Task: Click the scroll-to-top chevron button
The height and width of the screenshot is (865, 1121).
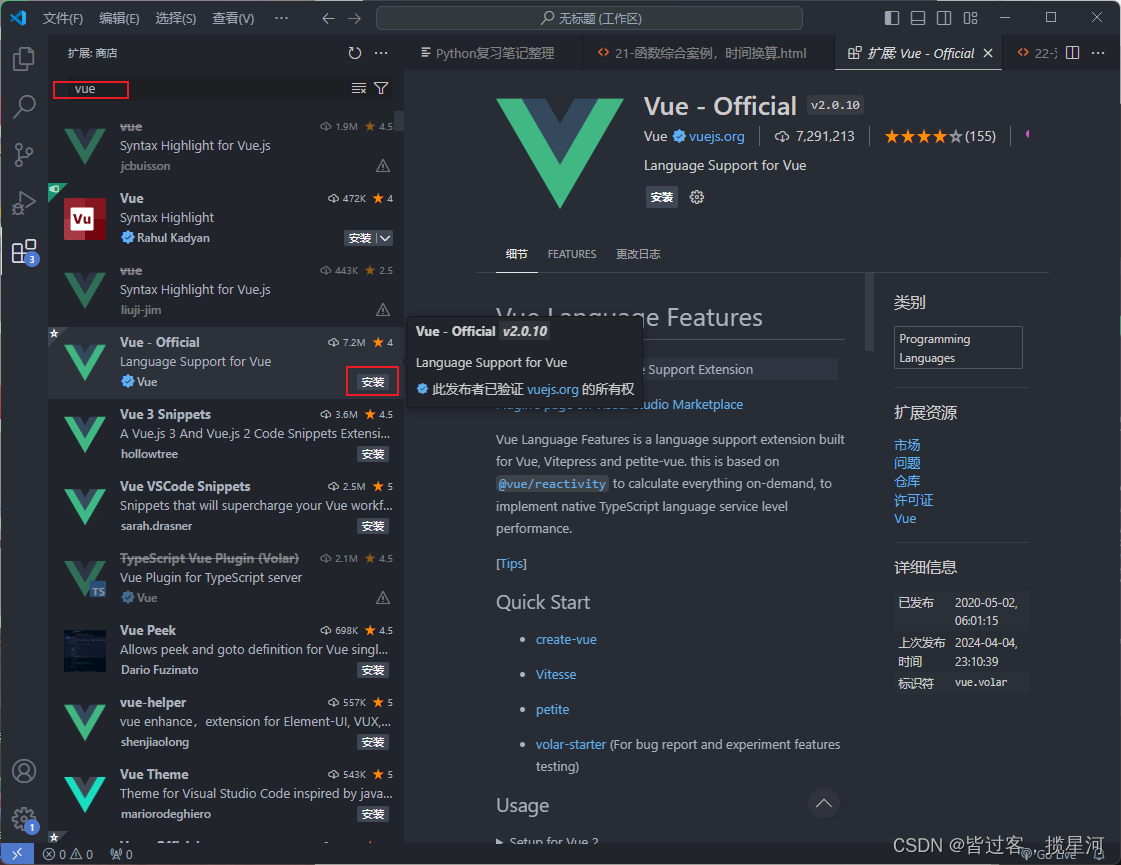Action: click(824, 803)
